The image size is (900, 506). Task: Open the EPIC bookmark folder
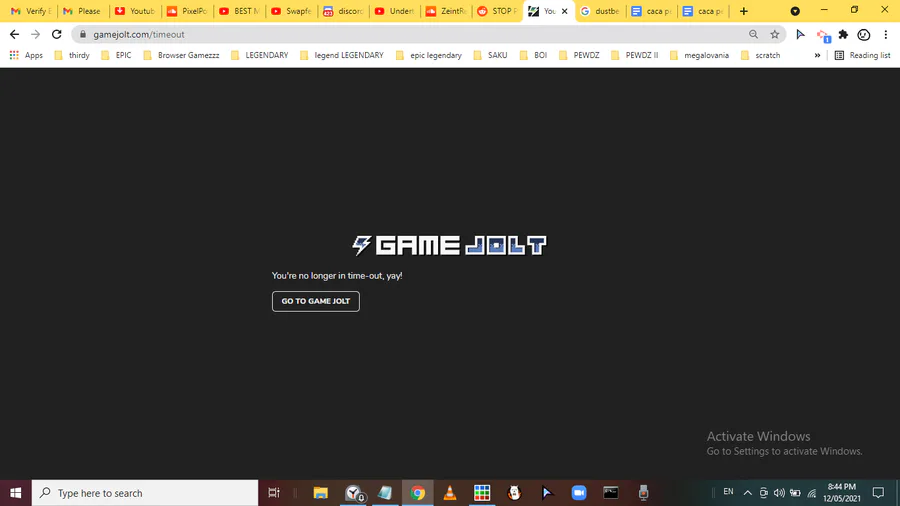117,55
